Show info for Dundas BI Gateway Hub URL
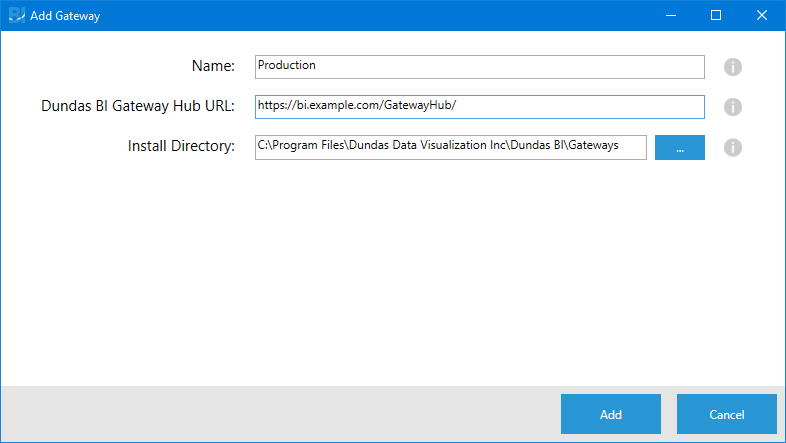Image resolution: width=786 pixels, height=443 pixels. click(733, 107)
